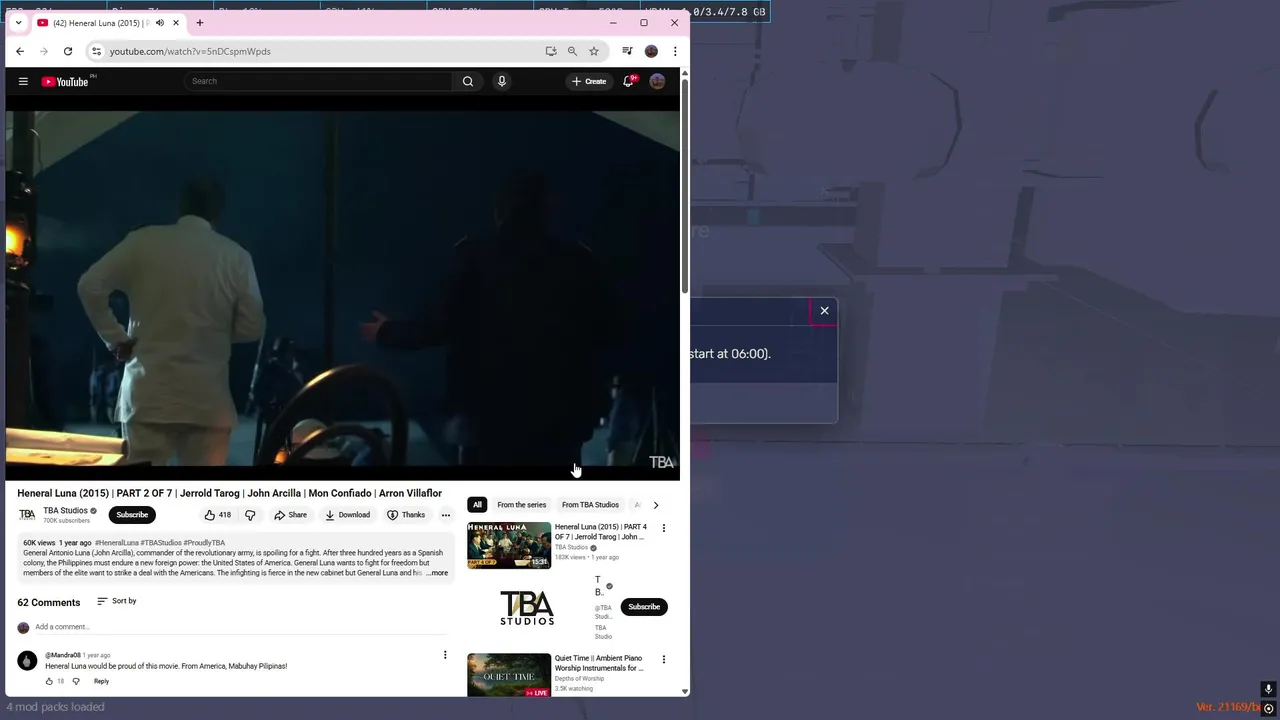Dislike the @Mandra08 comment

click(76, 681)
